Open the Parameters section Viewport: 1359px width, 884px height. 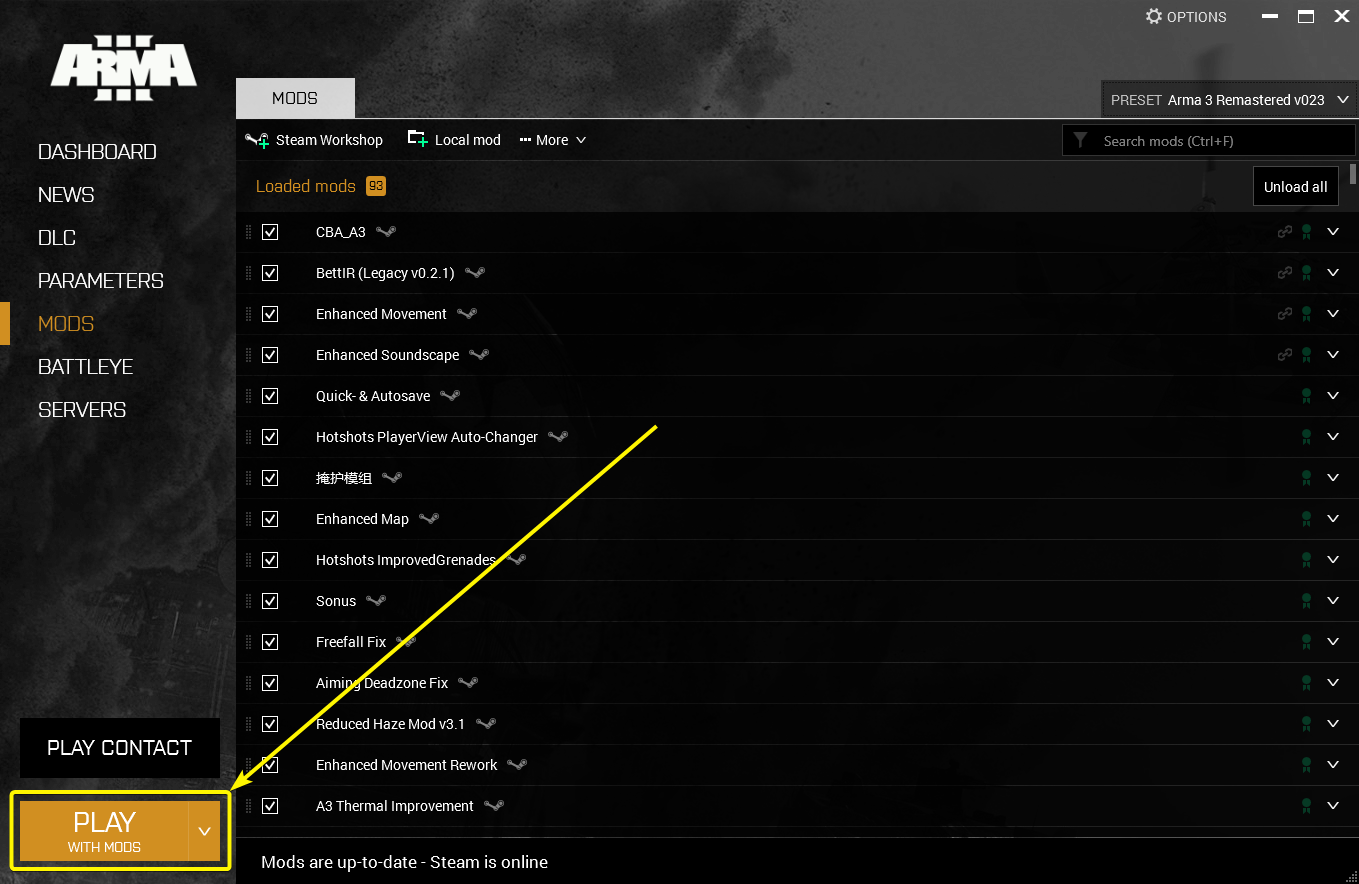101,281
